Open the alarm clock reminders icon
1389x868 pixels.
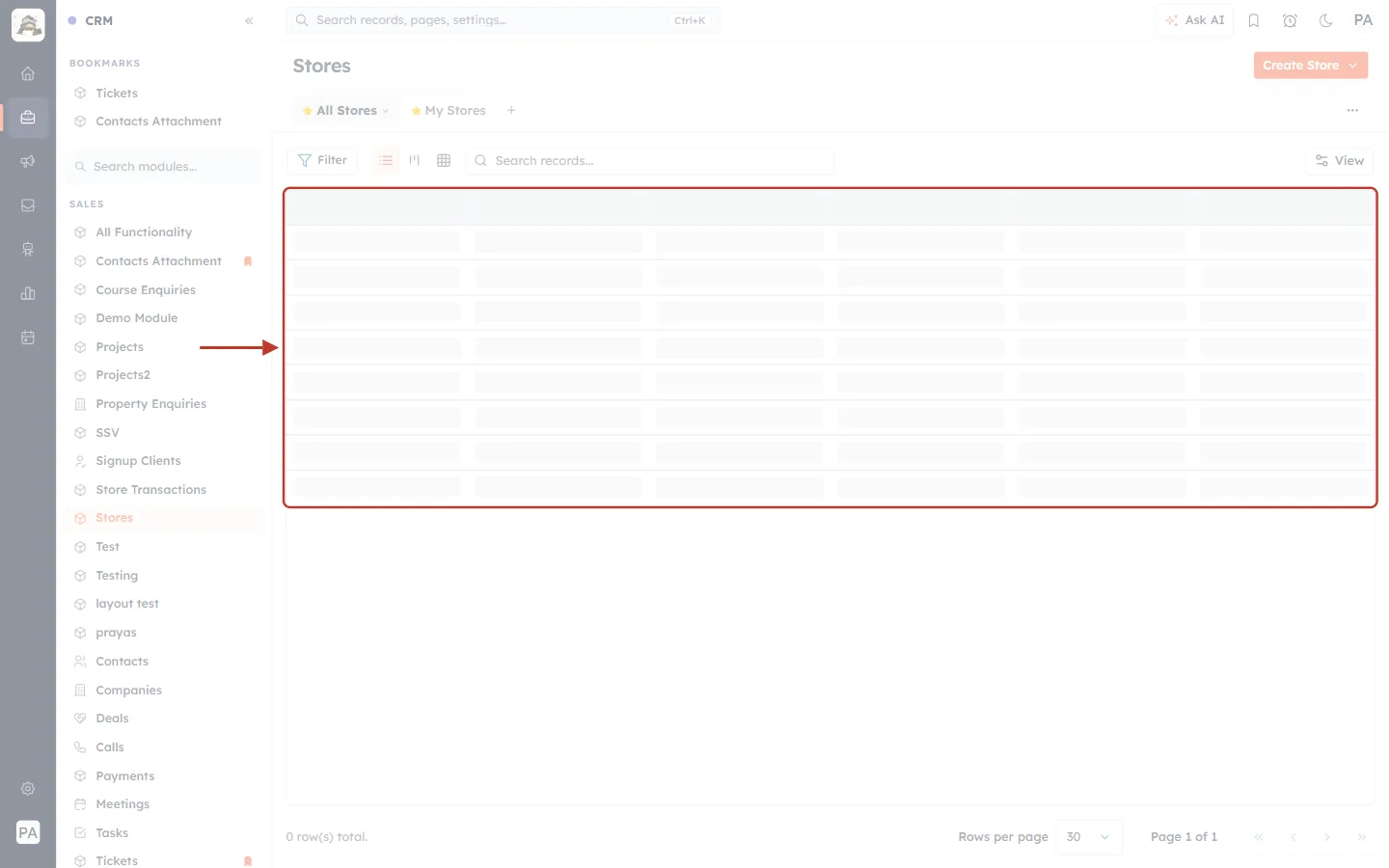click(x=1290, y=20)
